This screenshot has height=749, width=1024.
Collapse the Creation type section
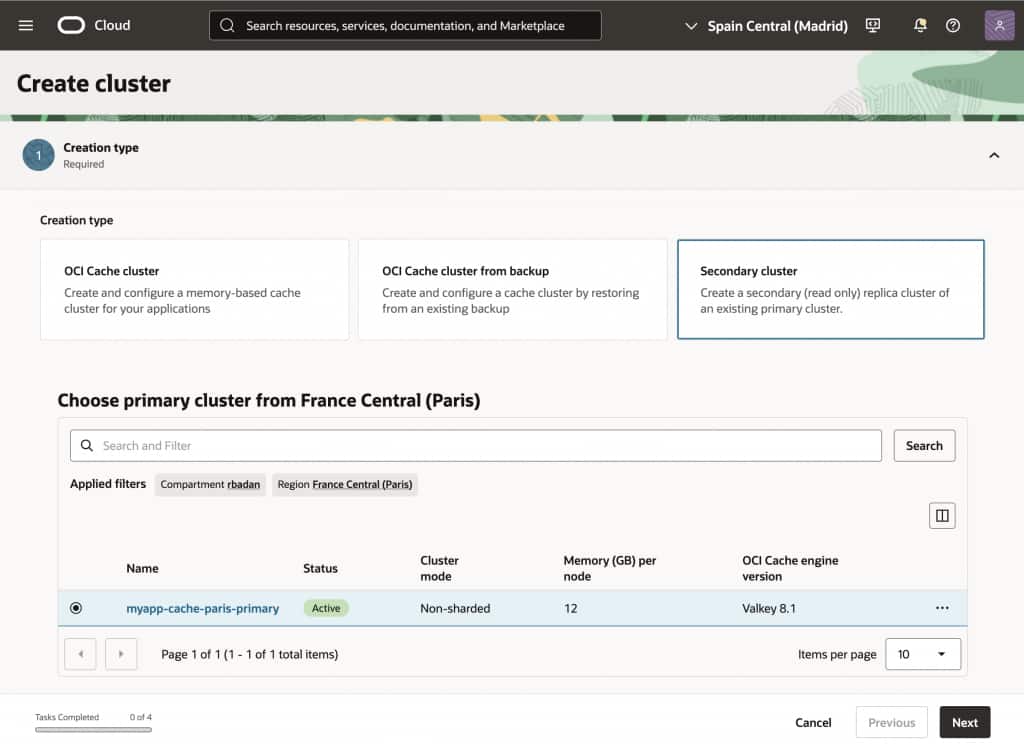(x=994, y=155)
